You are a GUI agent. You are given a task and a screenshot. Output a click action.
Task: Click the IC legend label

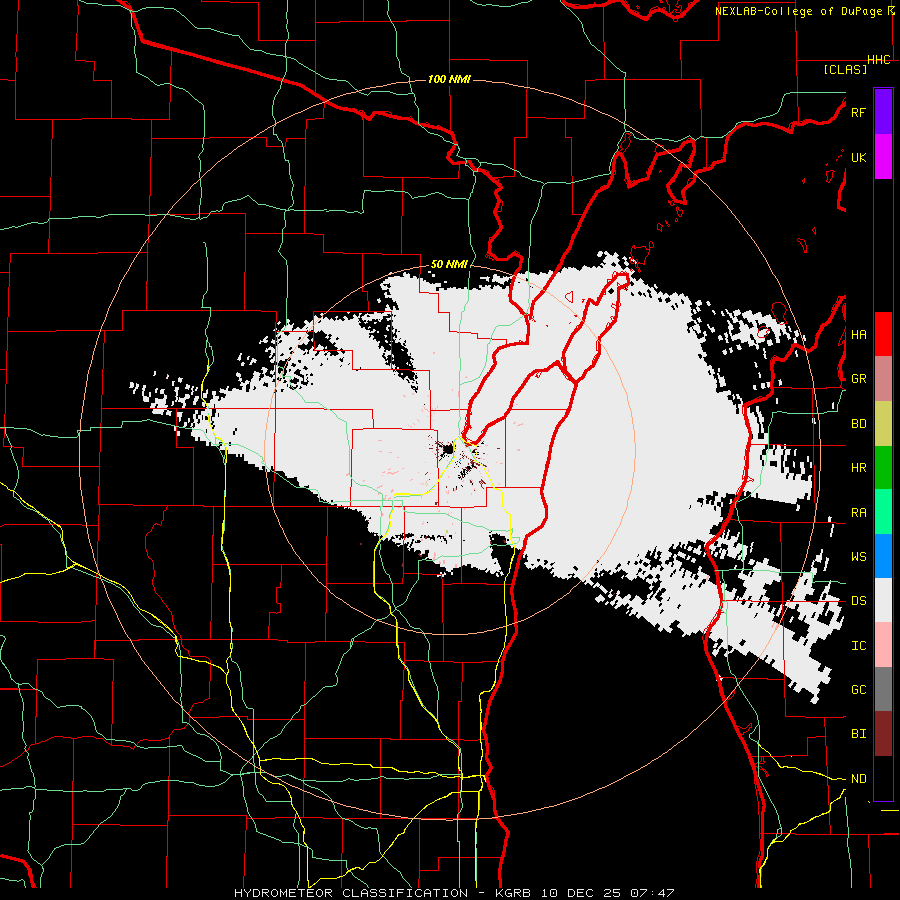tap(858, 646)
